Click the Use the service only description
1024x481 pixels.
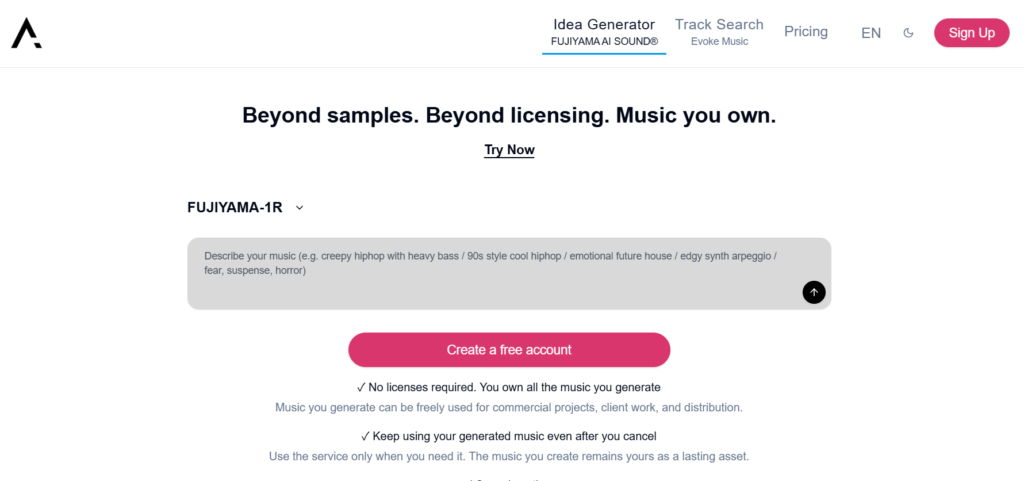point(509,456)
